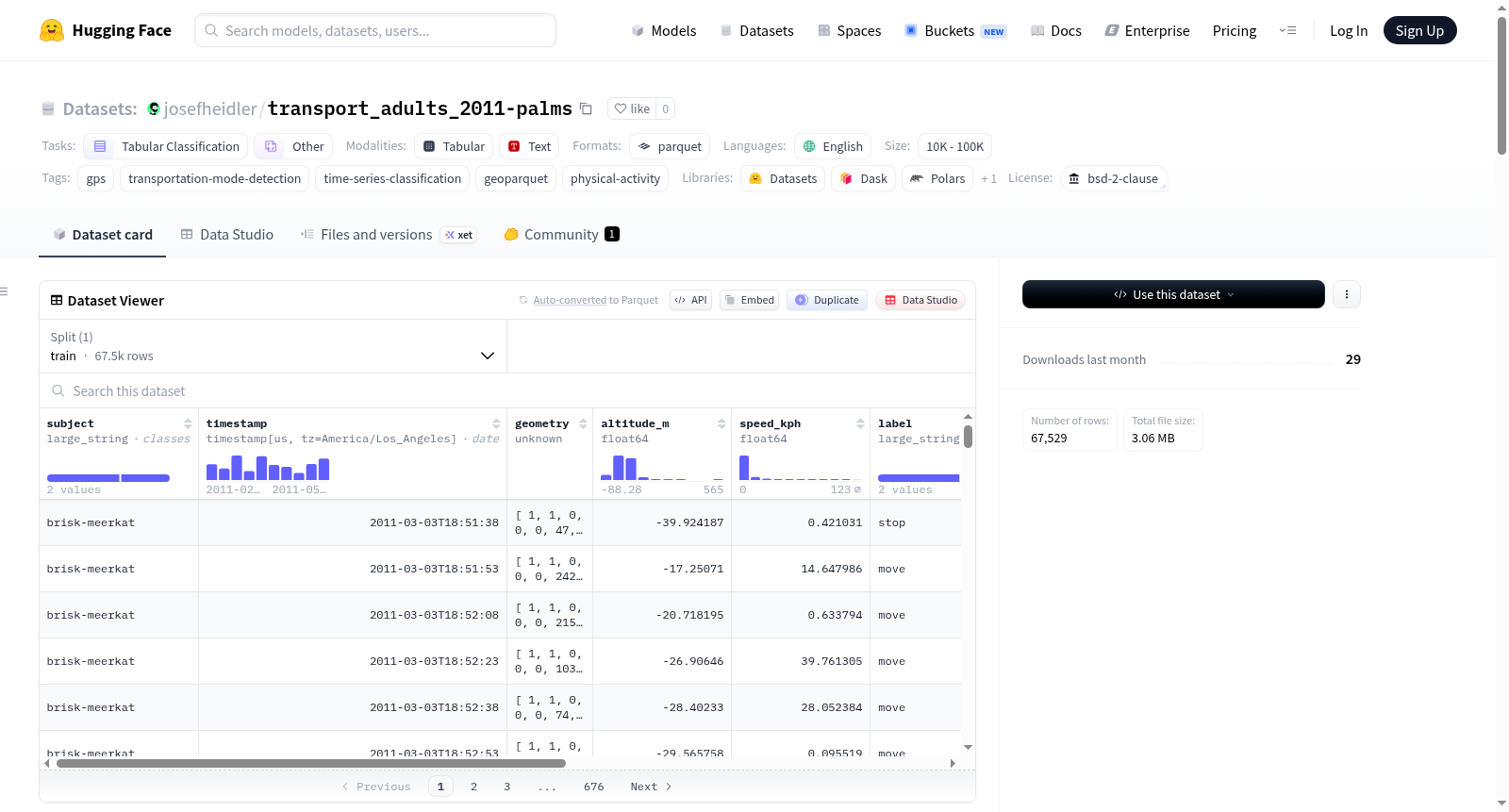
Task: Open the Data Studio button in viewer header
Action: (x=920, y=300)
